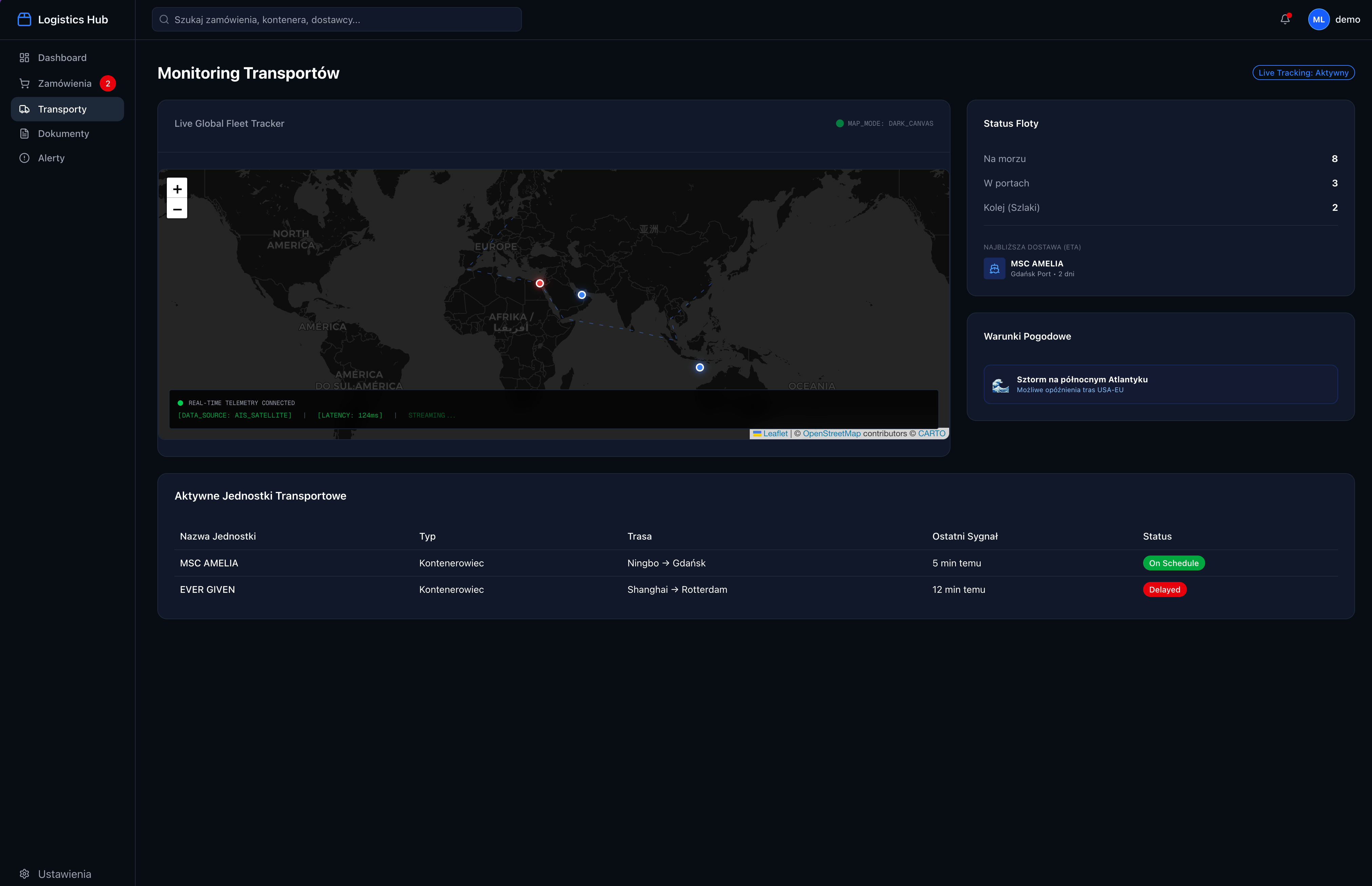Click the blue marker near Australia

point(700,368)
